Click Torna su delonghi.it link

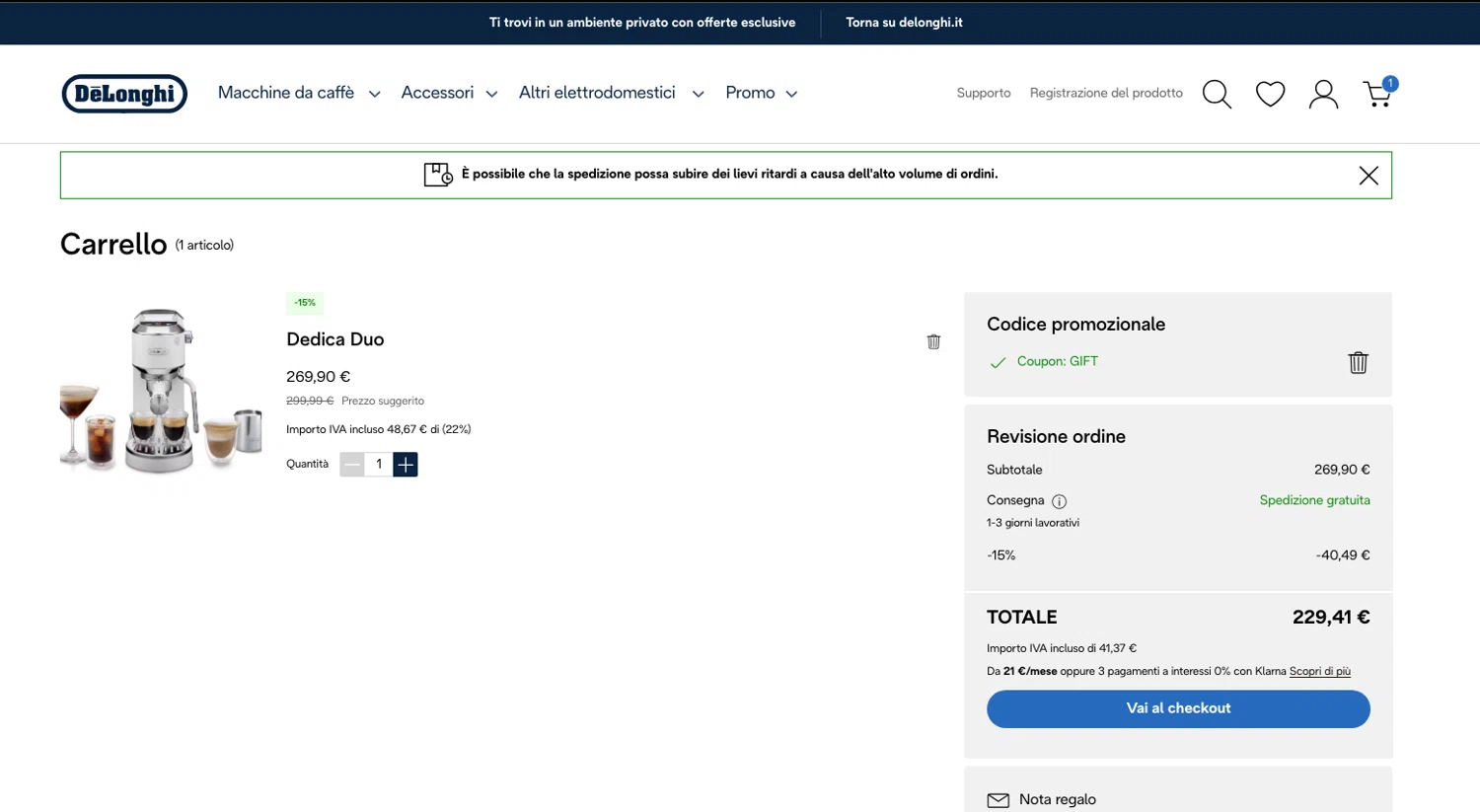[904, 23]
